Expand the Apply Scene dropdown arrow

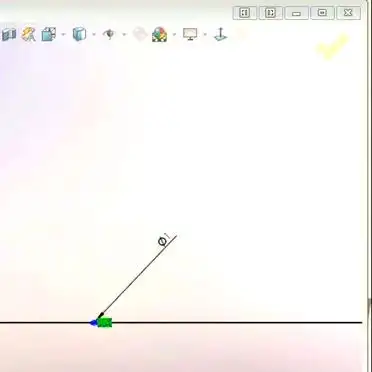(174, 34)
